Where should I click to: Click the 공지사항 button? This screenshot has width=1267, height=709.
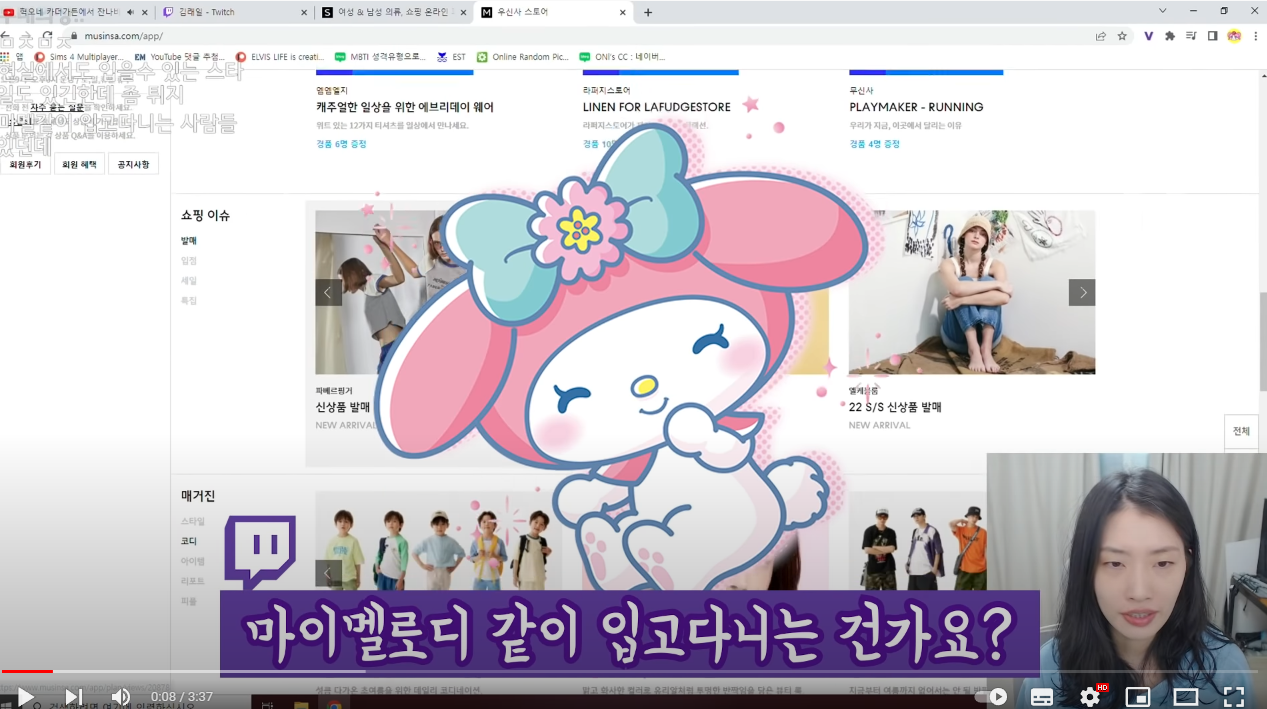(133, 164)
